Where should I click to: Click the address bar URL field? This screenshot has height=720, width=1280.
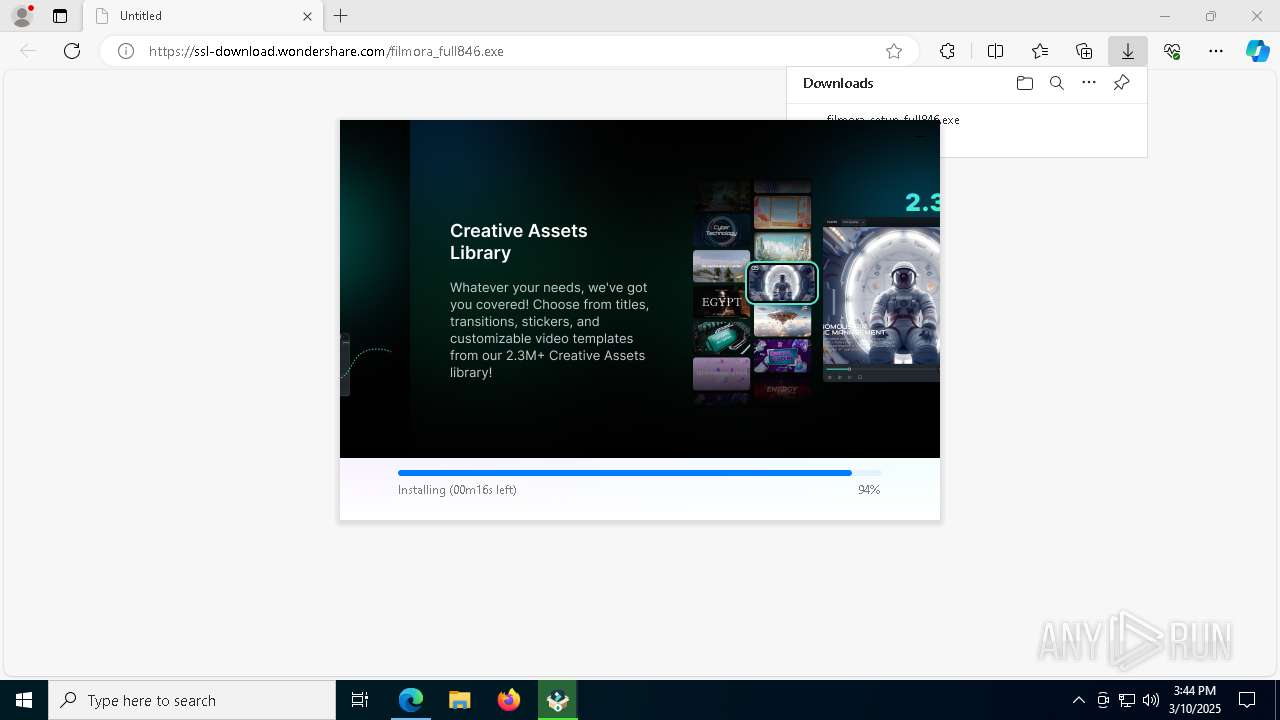pos(510,51)
